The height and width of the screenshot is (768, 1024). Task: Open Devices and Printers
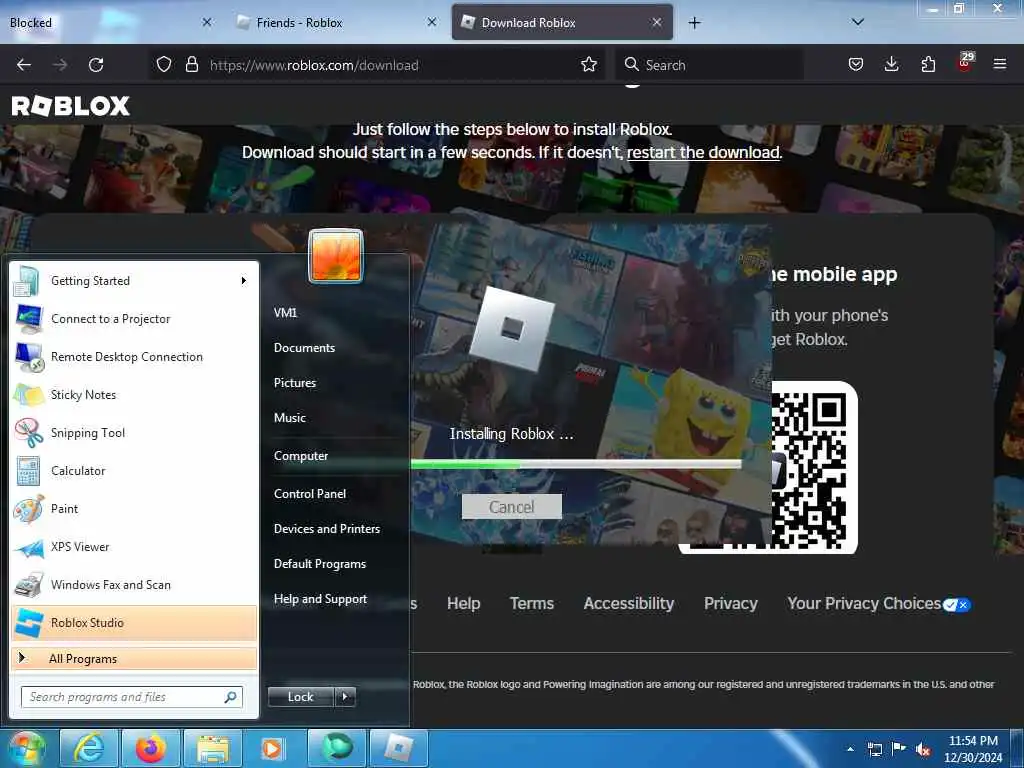coord(327,529)
